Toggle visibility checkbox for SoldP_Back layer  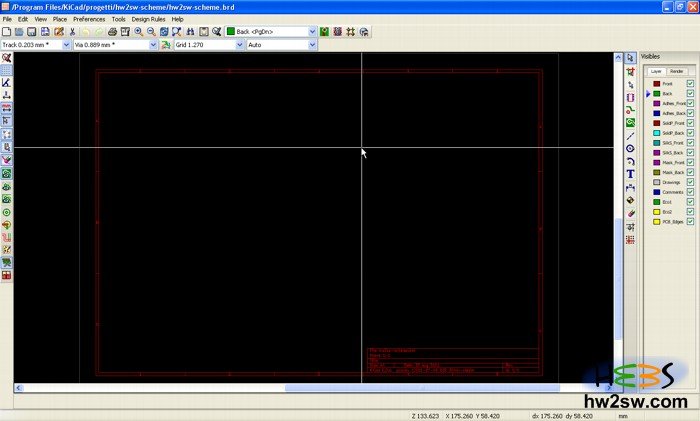pyautogui.click(x=690, y=133)
